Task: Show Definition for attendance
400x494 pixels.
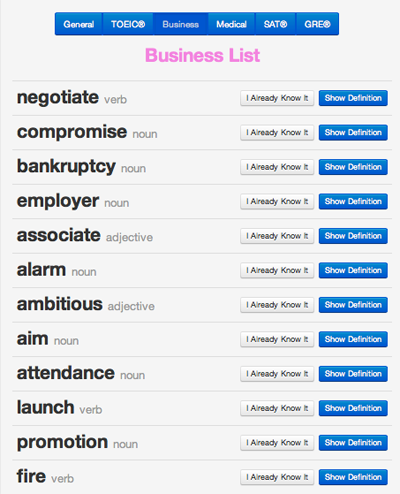Action: pyautogui.click(x=353, y=374)
